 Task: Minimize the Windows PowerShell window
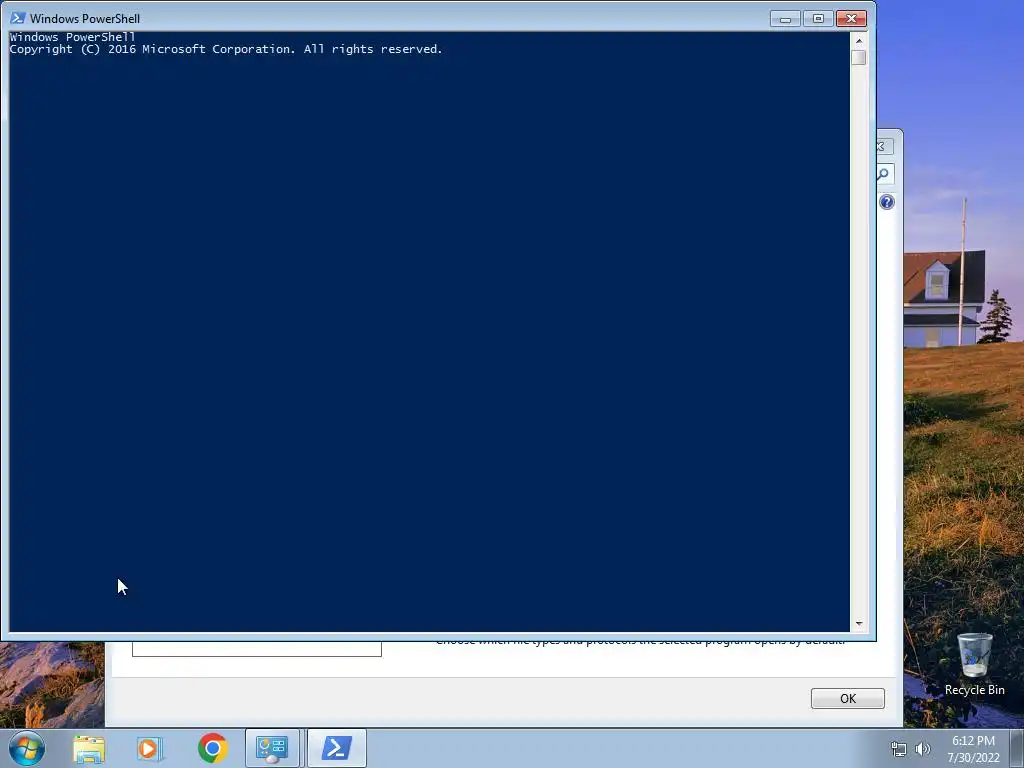785,18
